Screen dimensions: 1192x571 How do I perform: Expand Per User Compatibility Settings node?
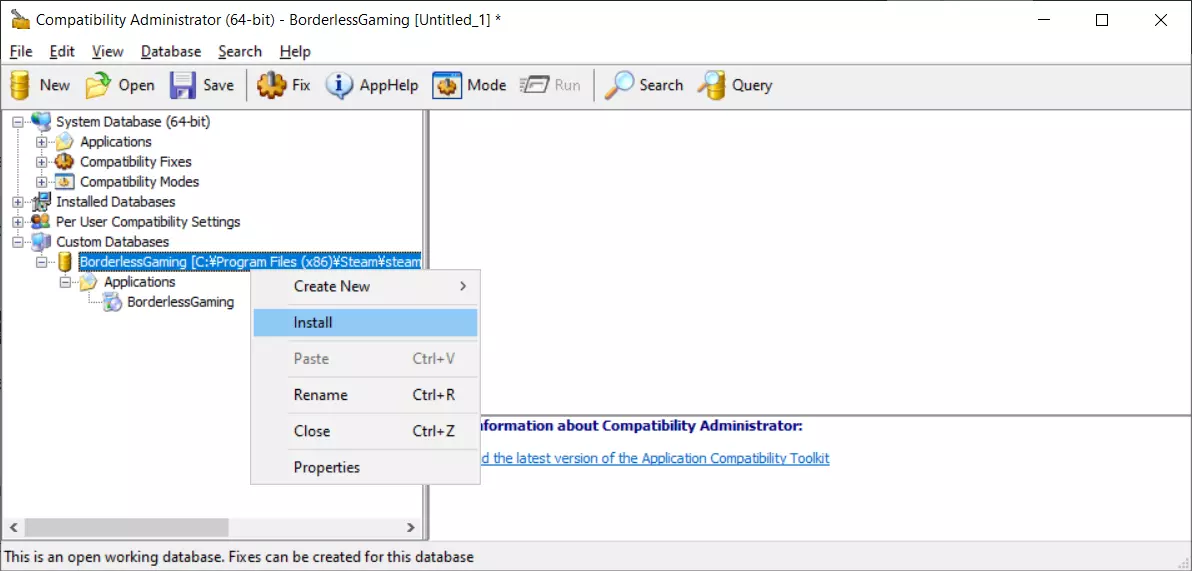(x=17, y=222)
